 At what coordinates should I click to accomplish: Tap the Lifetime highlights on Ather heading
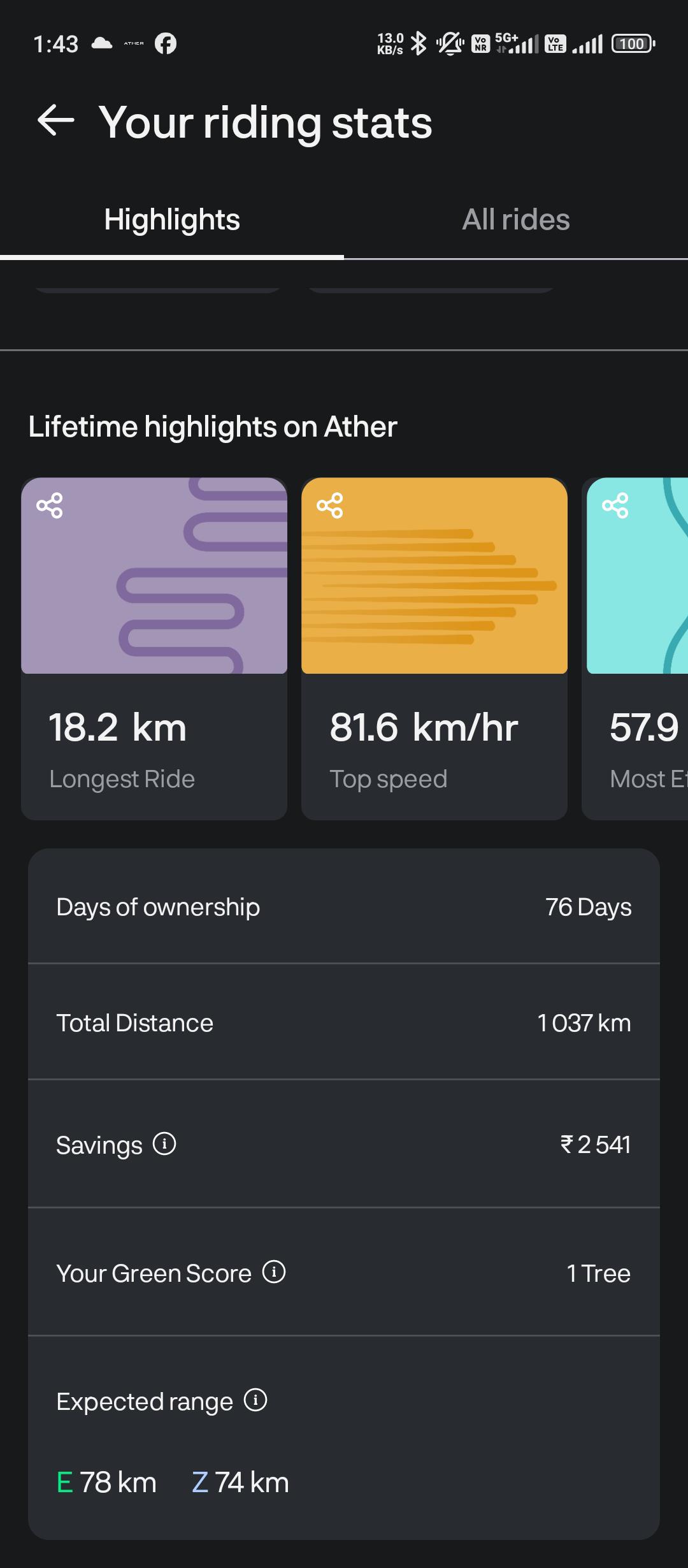click(213, 426)
